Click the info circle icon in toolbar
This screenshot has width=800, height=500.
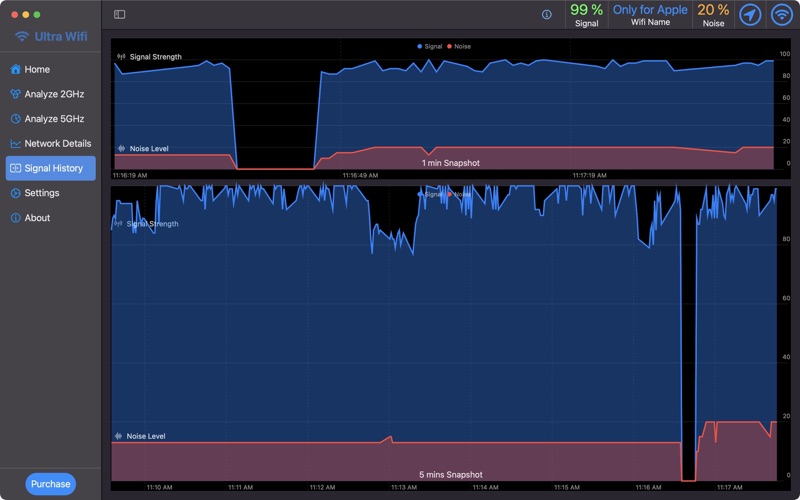[x=546, y=14]
